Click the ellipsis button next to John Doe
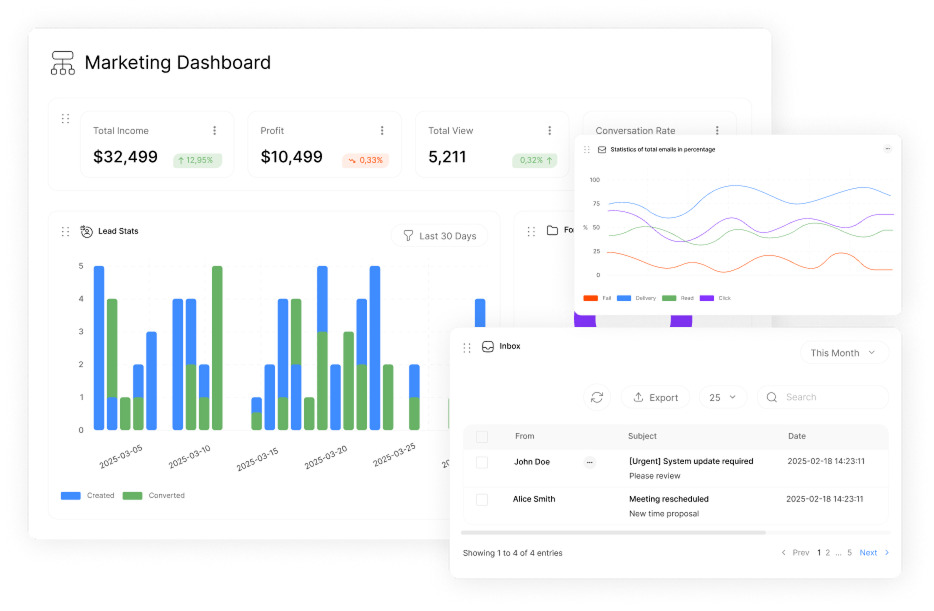Viewport: 934px width, 611px height. (589, 462)
